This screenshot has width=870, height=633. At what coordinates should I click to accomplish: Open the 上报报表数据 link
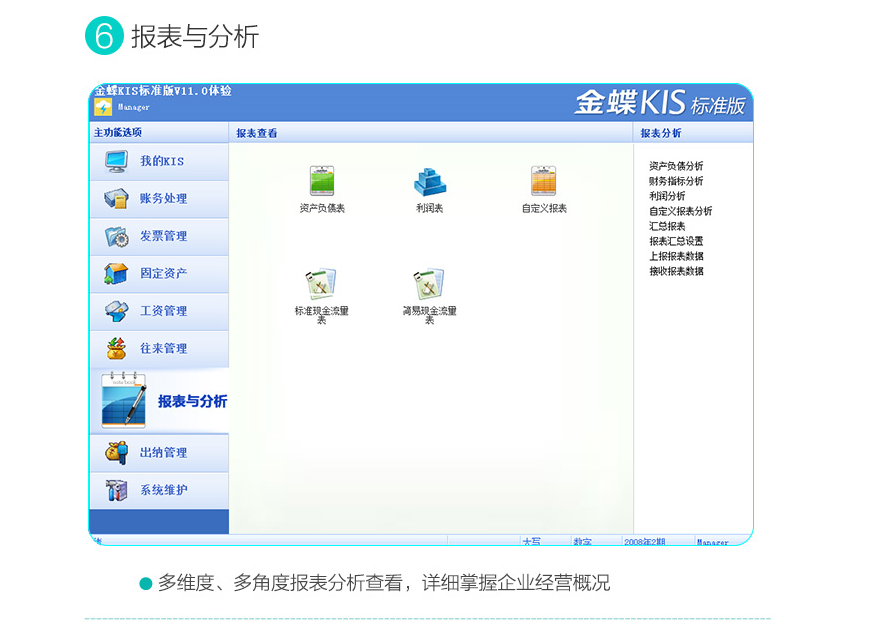point(676,256)
